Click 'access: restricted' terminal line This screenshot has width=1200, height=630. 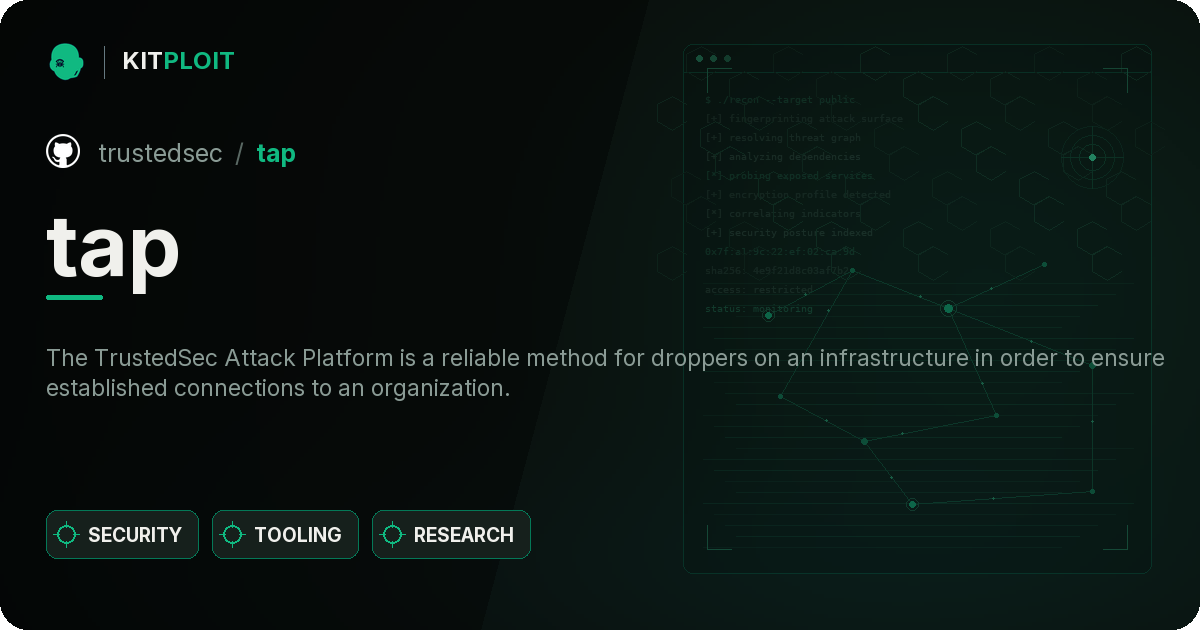tap(759, 290)
